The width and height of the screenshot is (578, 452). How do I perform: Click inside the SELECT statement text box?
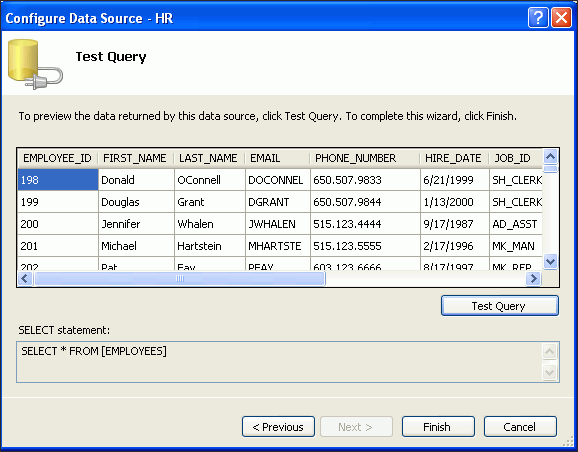click(x=279, y=362)
